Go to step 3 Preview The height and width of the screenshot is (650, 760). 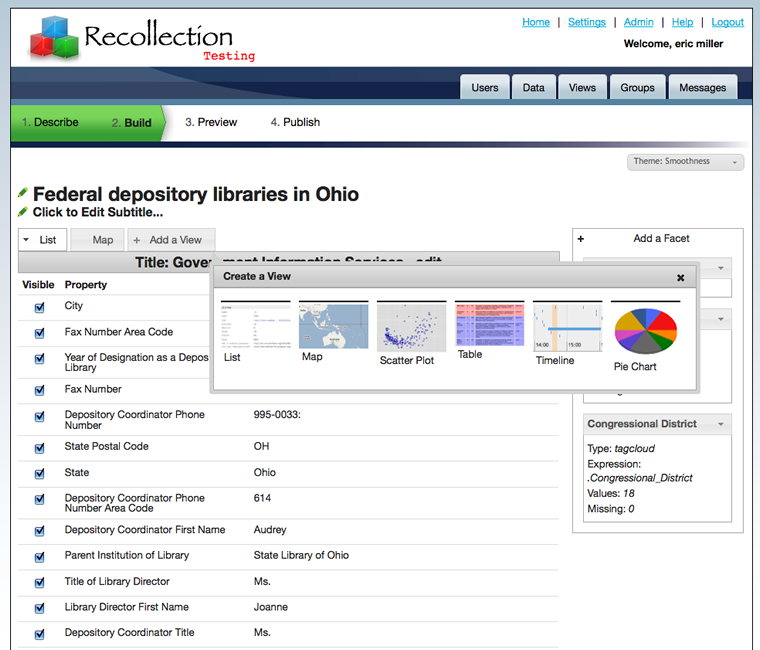pos(211,122)
